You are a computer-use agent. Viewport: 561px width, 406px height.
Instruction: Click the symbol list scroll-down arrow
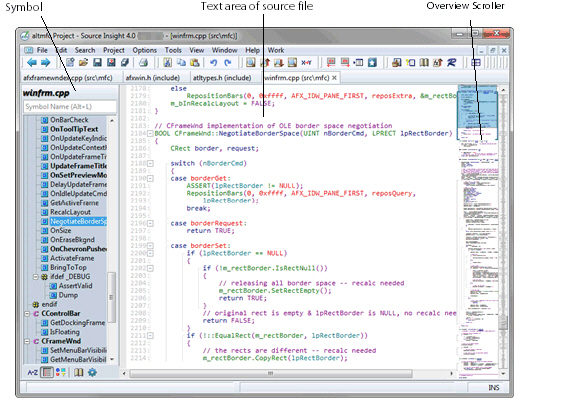coord(112,359)
